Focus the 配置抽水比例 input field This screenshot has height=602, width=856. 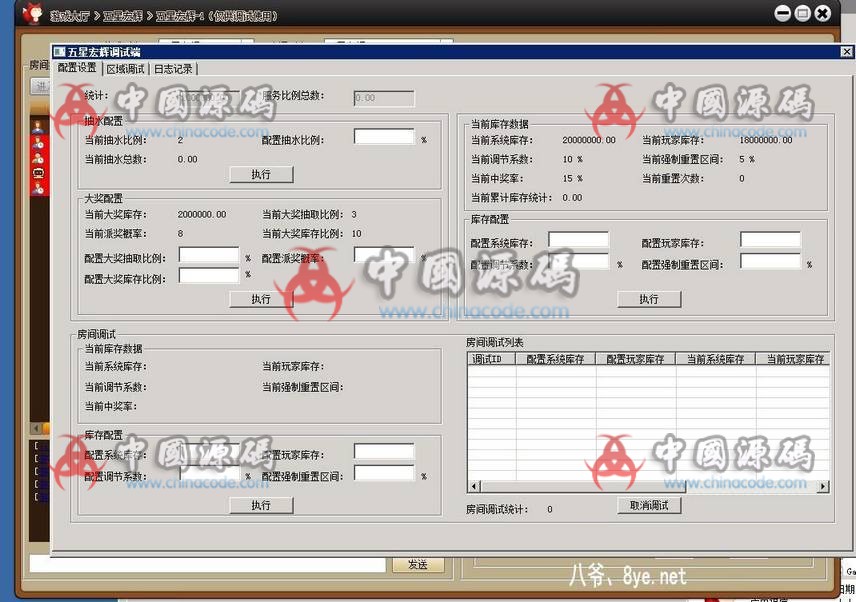384,136
